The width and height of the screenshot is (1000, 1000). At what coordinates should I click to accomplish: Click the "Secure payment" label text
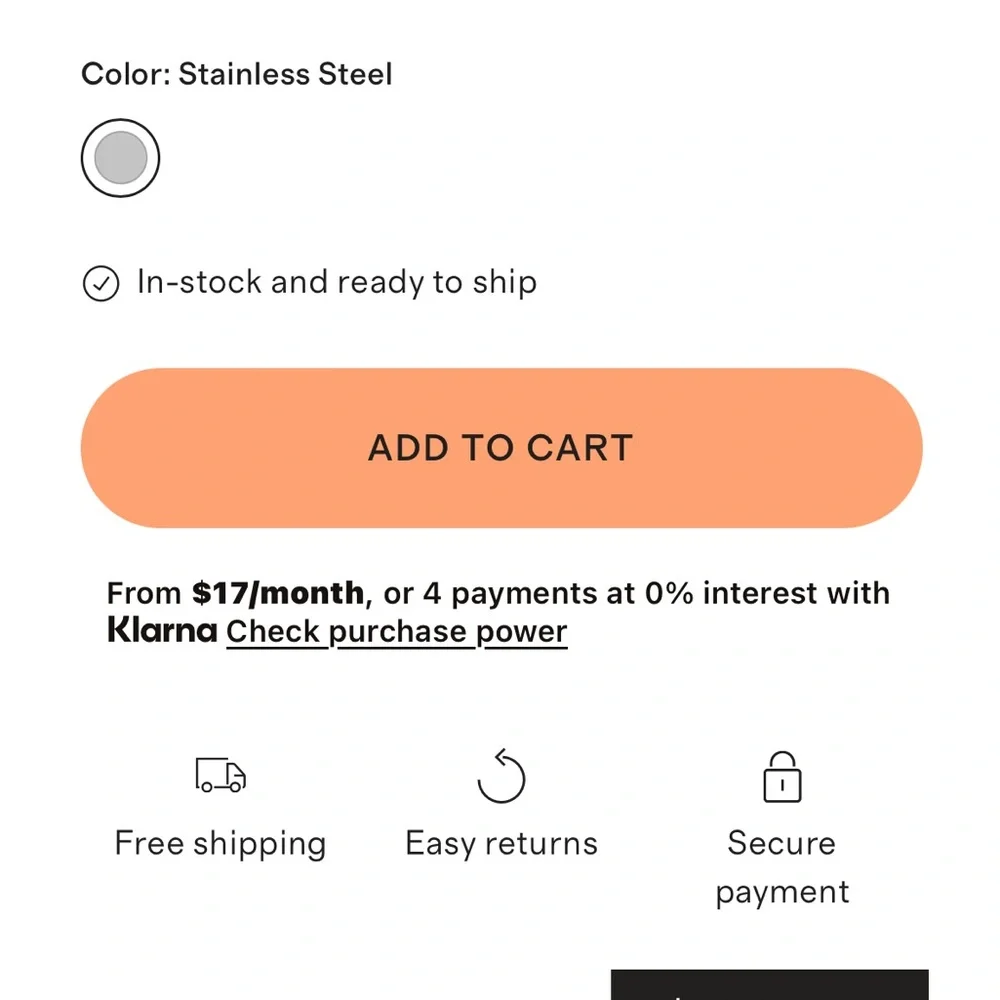pyautogui.click(x=782, y=867)
